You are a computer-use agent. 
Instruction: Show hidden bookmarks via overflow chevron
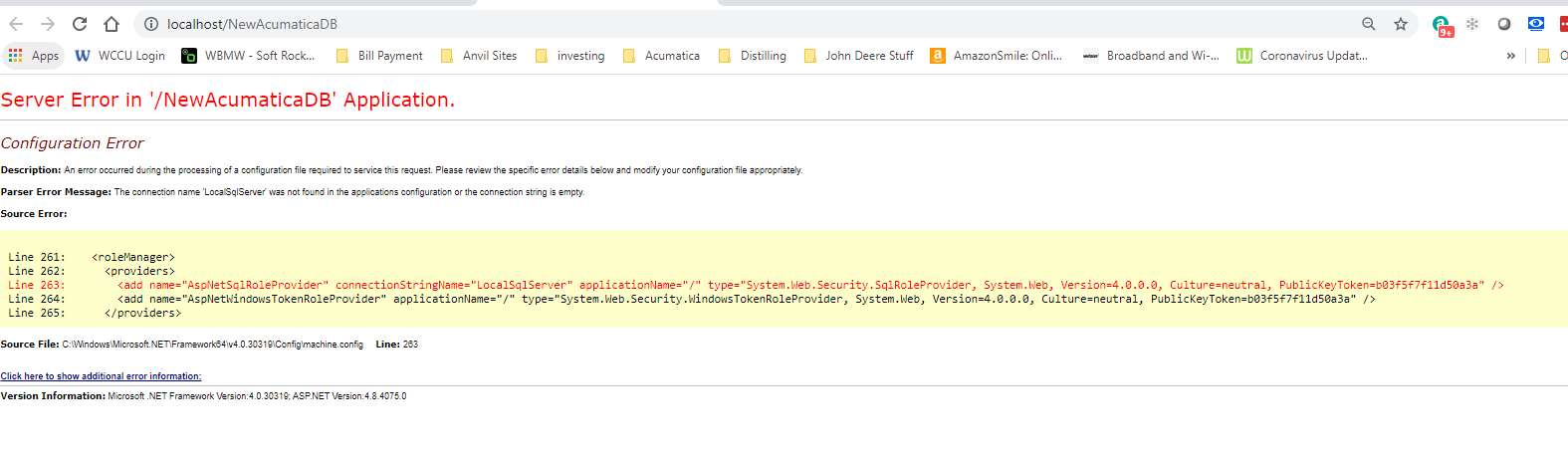click(x=1510, y=56)
